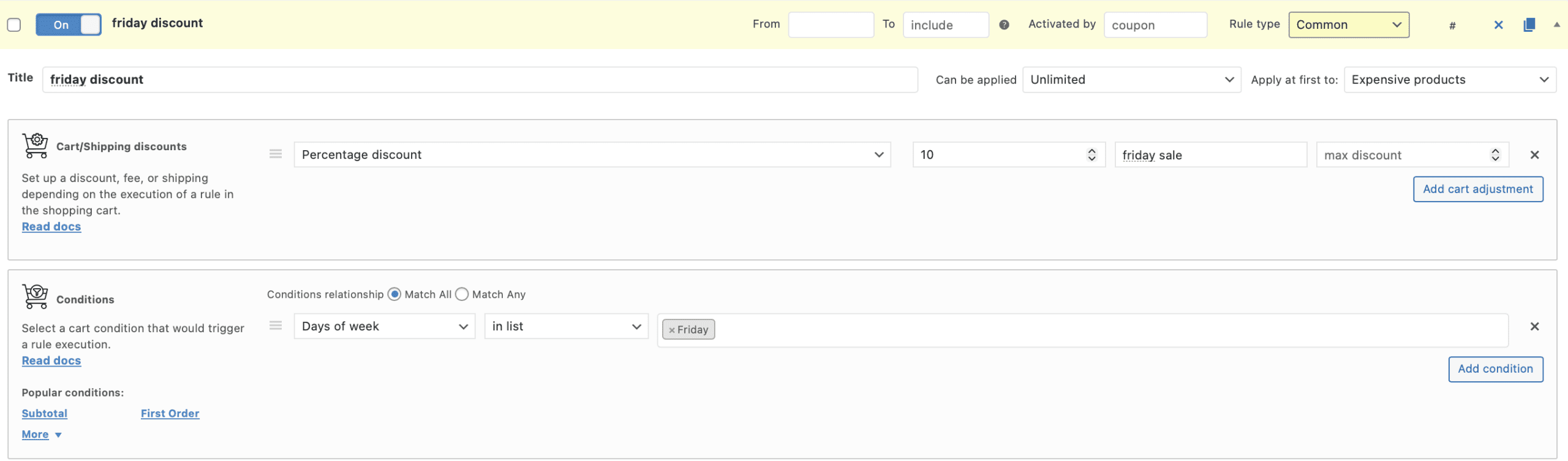Delete the friday discount rule with X icon
The width and height of the screenshot is (1568, 461).
[x=1498, y=25]
